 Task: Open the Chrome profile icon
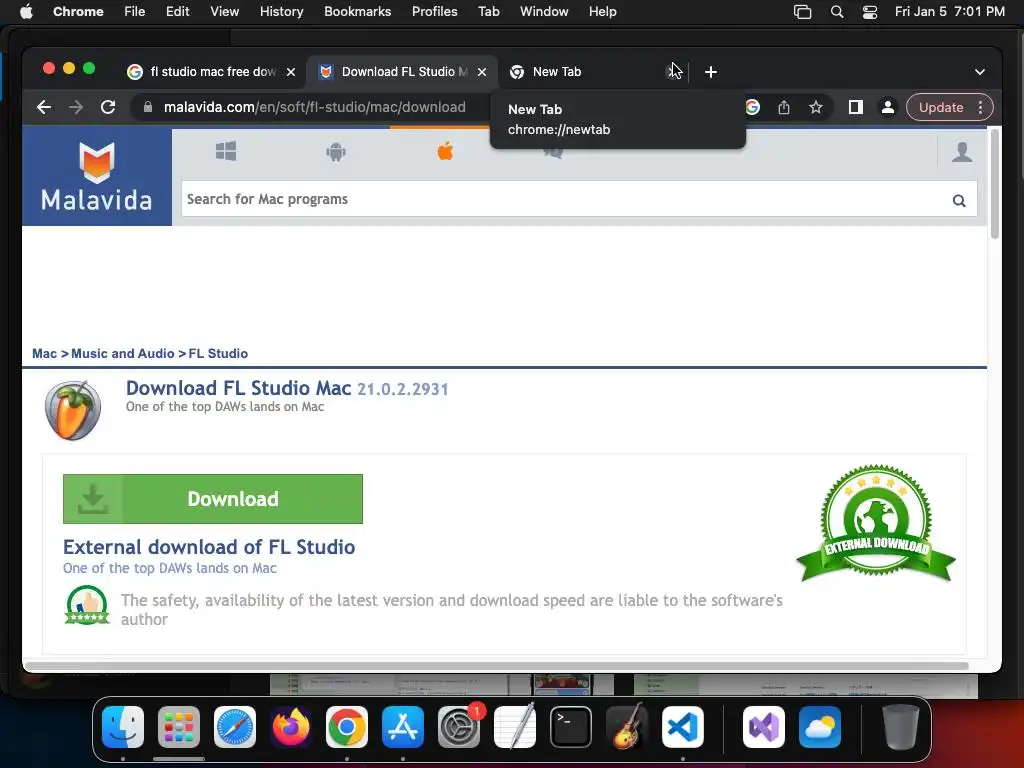click(888, 107)
